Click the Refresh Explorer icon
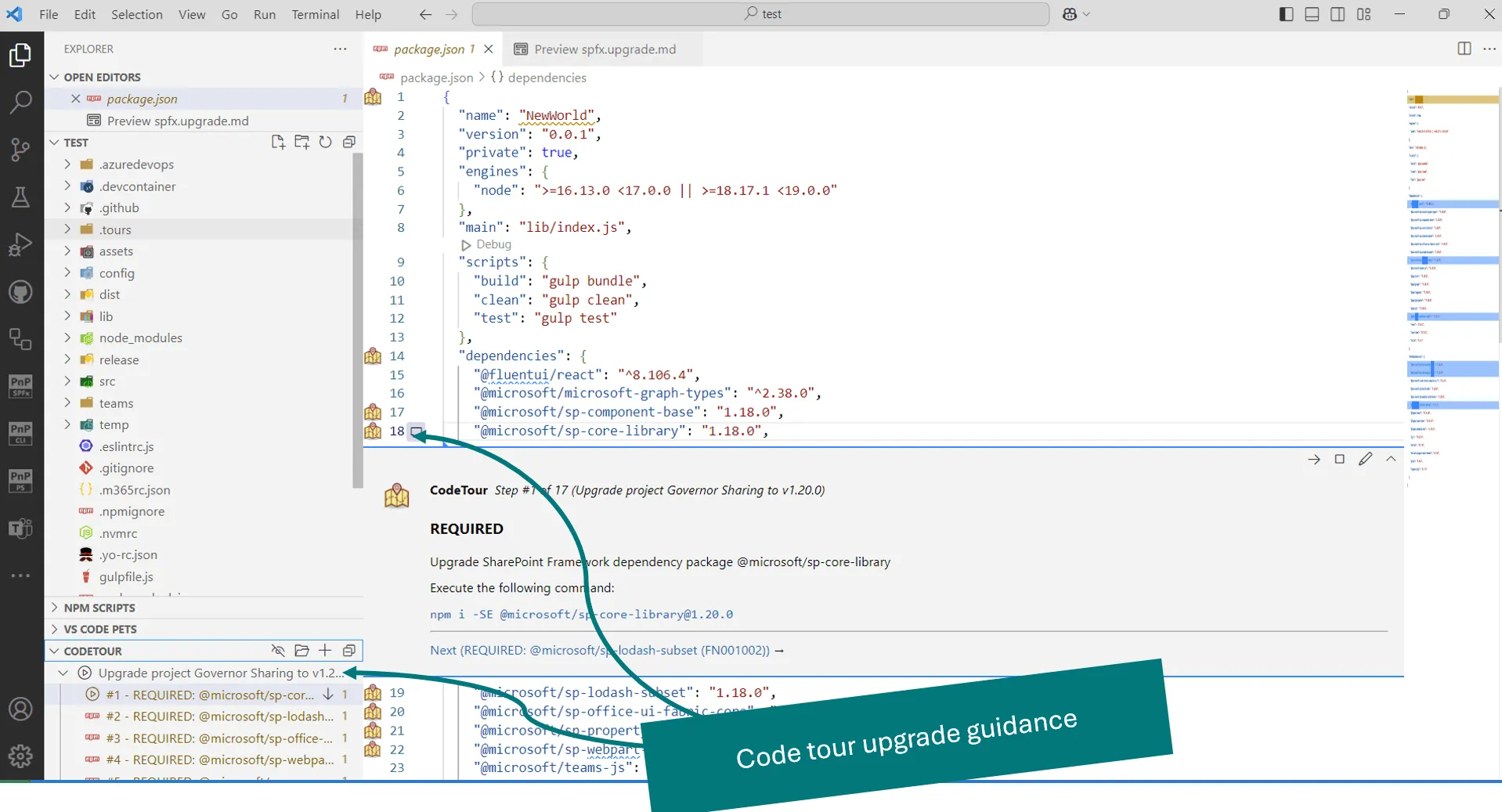This screenshot has width=1502, height=812. [326, 142]
